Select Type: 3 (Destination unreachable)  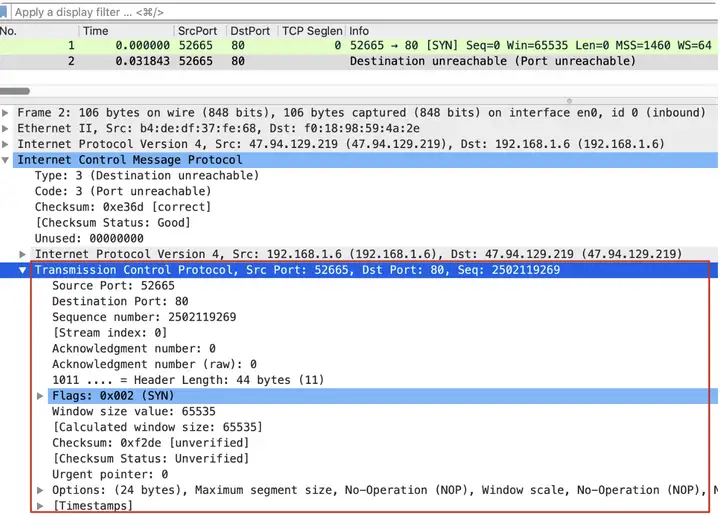pyautogui.click(x=147, y=175)
